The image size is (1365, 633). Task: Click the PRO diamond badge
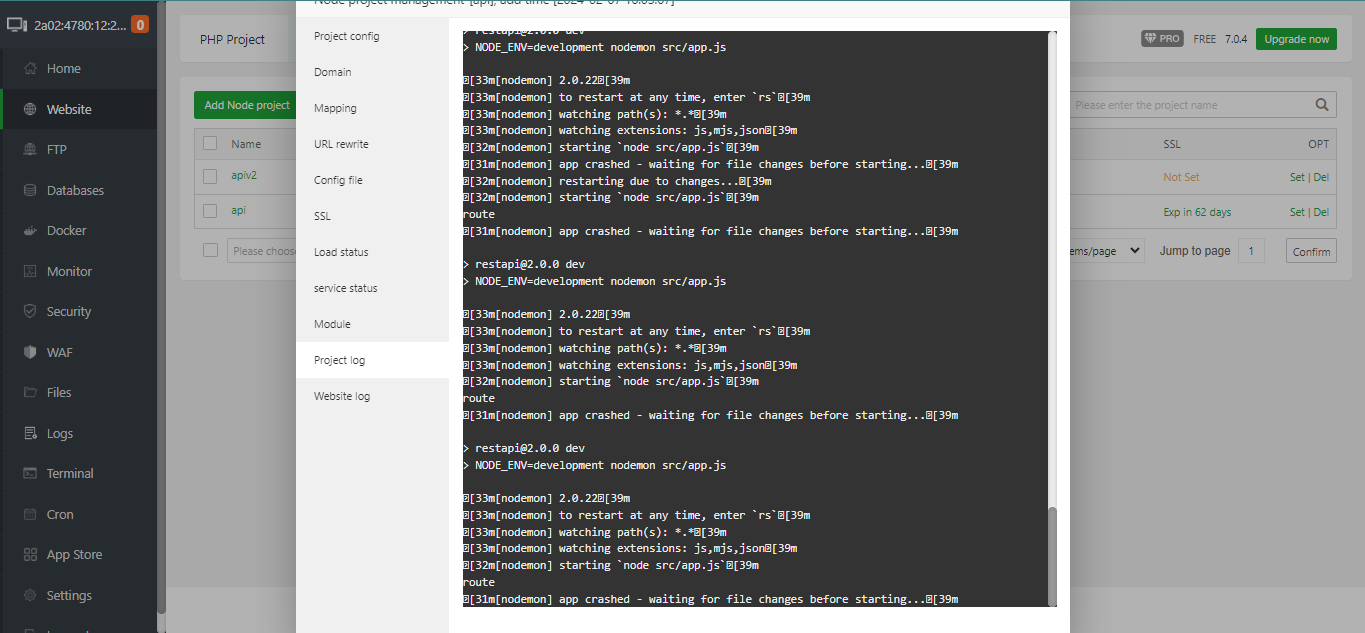[x=1162, y=39]
